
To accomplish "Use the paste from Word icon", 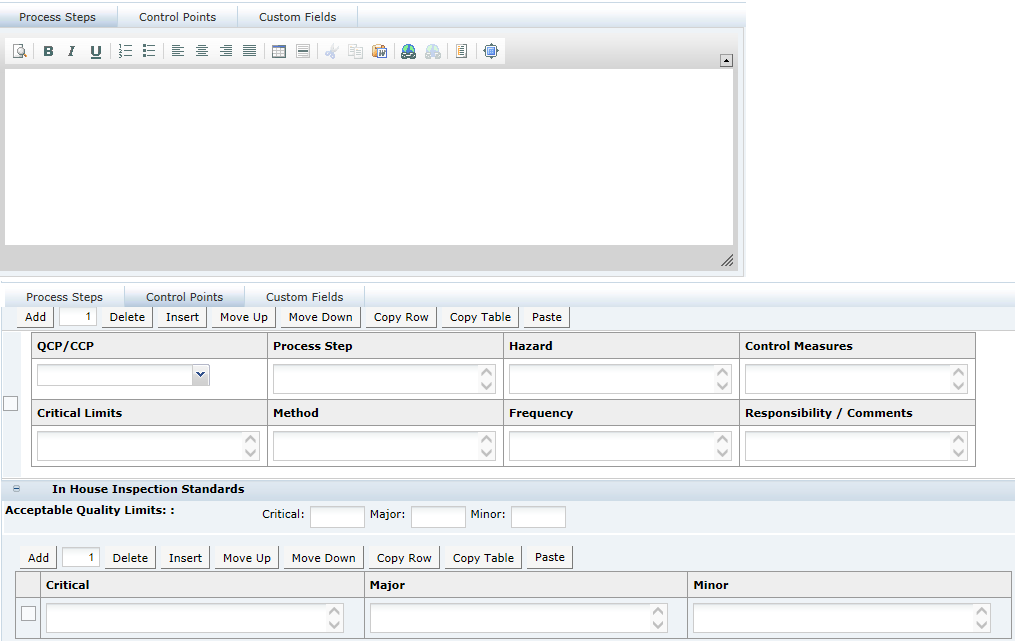I will (x=379, y=51).
